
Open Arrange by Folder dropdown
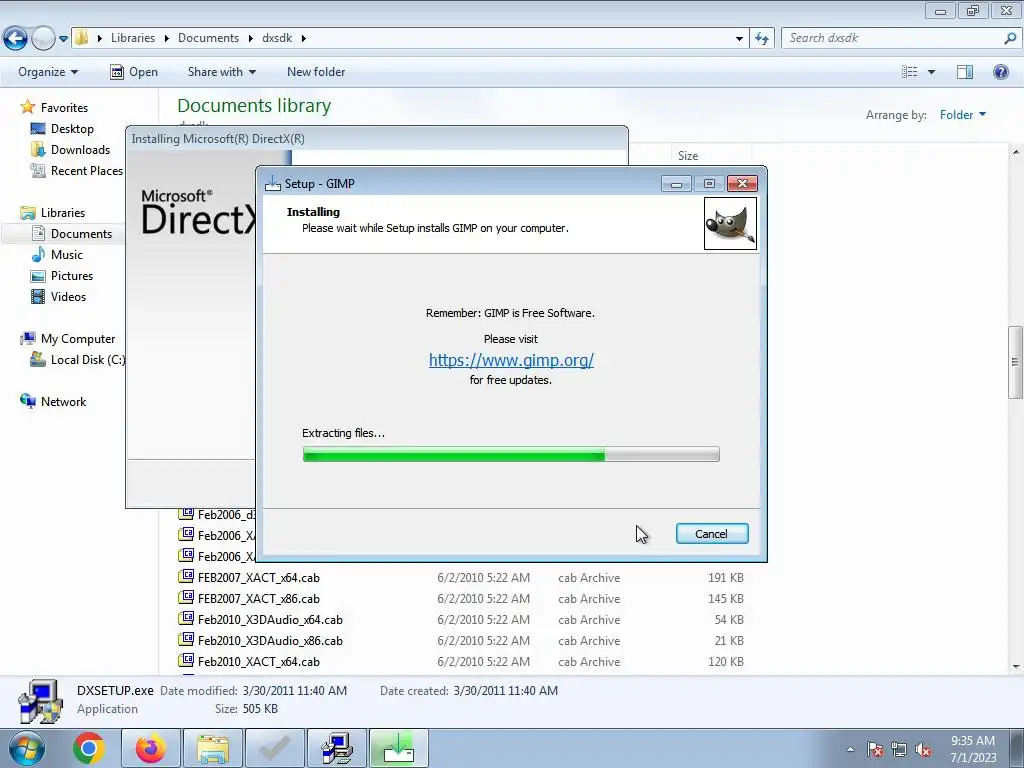(963, 114)
